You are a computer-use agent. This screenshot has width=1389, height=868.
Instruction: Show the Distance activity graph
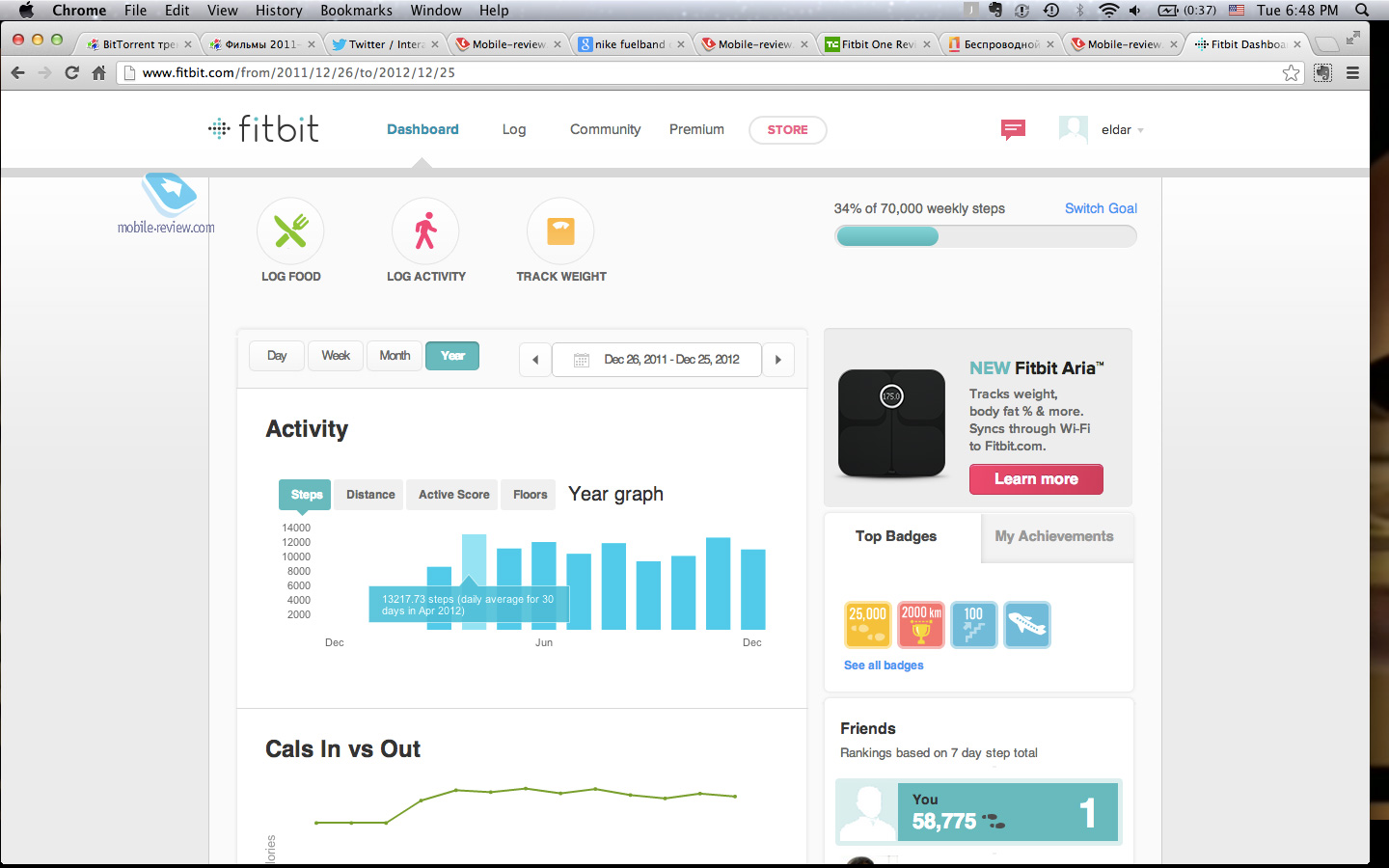click(370, 495)
